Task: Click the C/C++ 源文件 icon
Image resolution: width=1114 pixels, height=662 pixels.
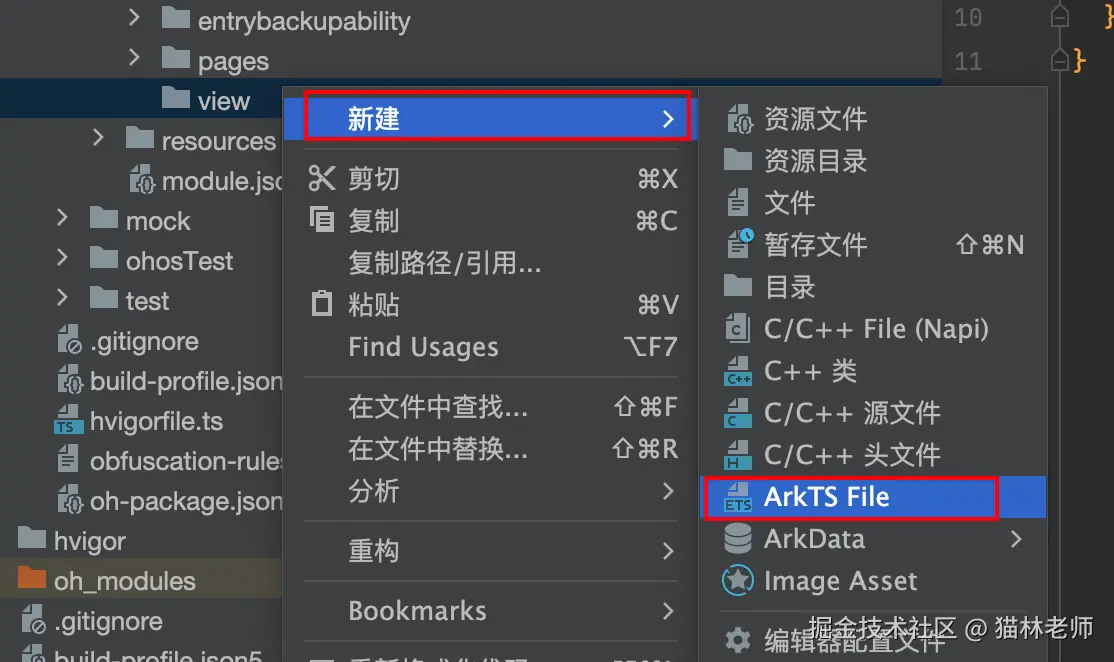Action: click(x=737, y=413)
